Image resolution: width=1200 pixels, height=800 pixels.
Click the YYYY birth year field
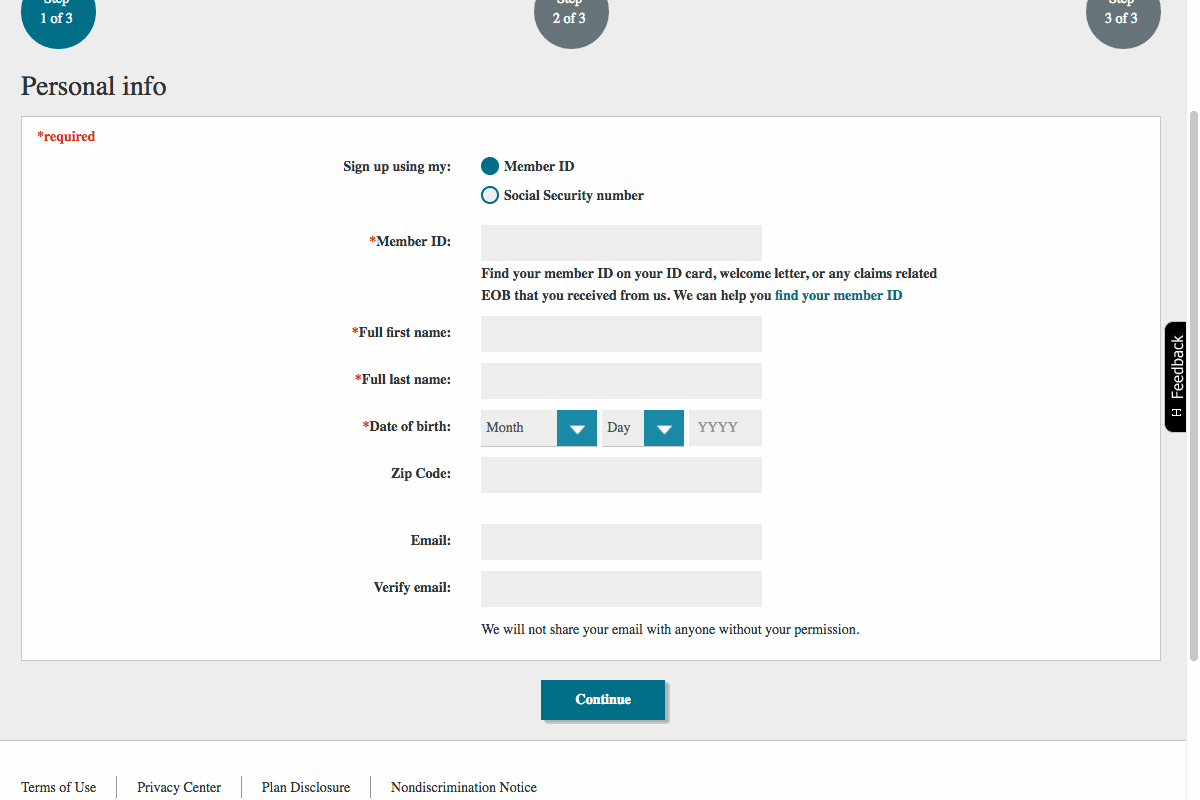[725, 428]
